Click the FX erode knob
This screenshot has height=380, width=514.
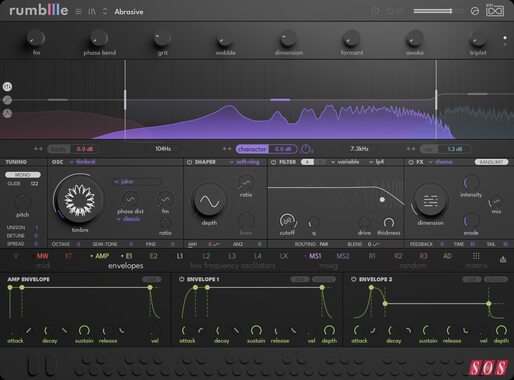pos(471,221)
